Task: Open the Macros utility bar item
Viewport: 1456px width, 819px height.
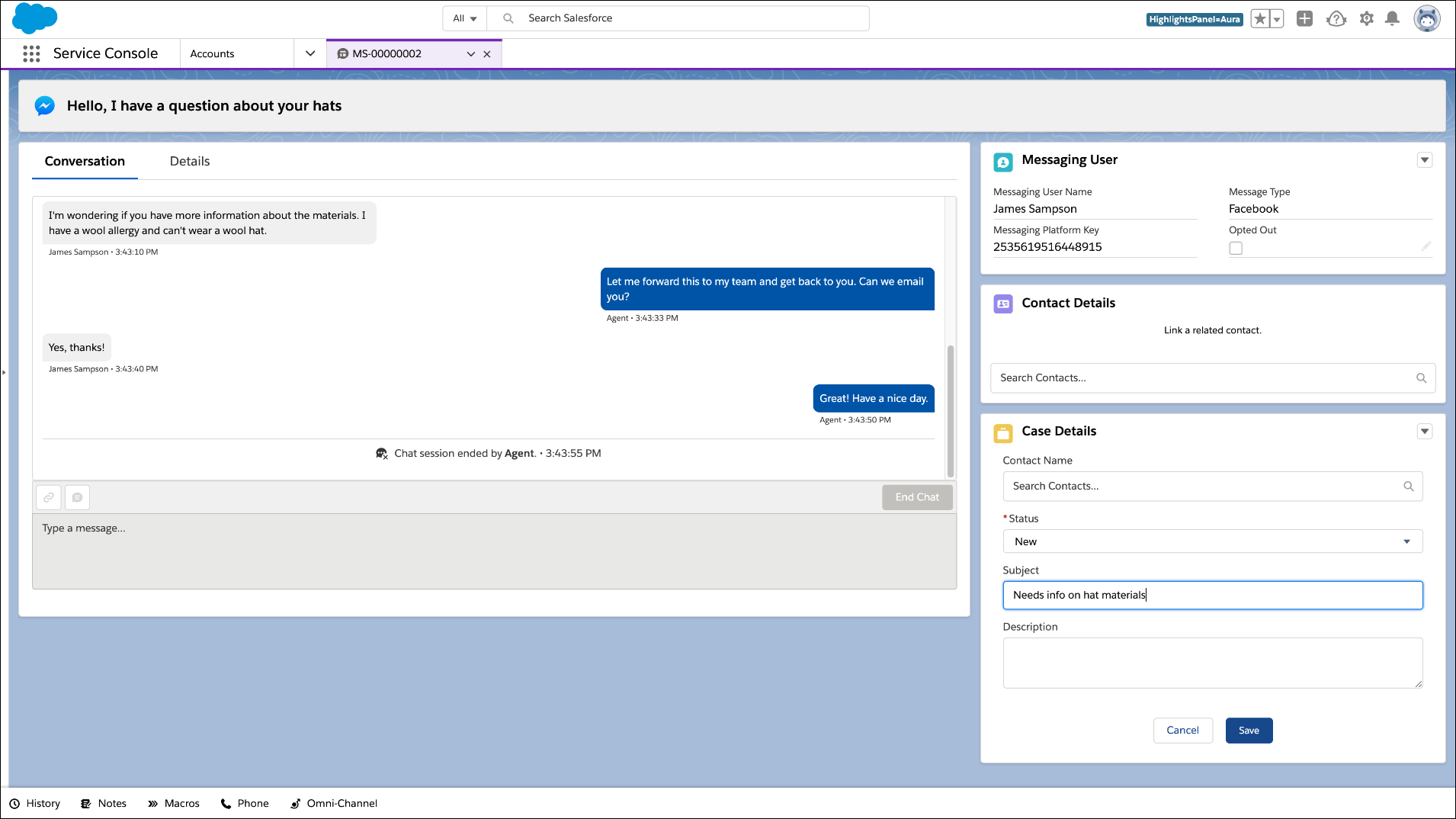Action: 174,803
